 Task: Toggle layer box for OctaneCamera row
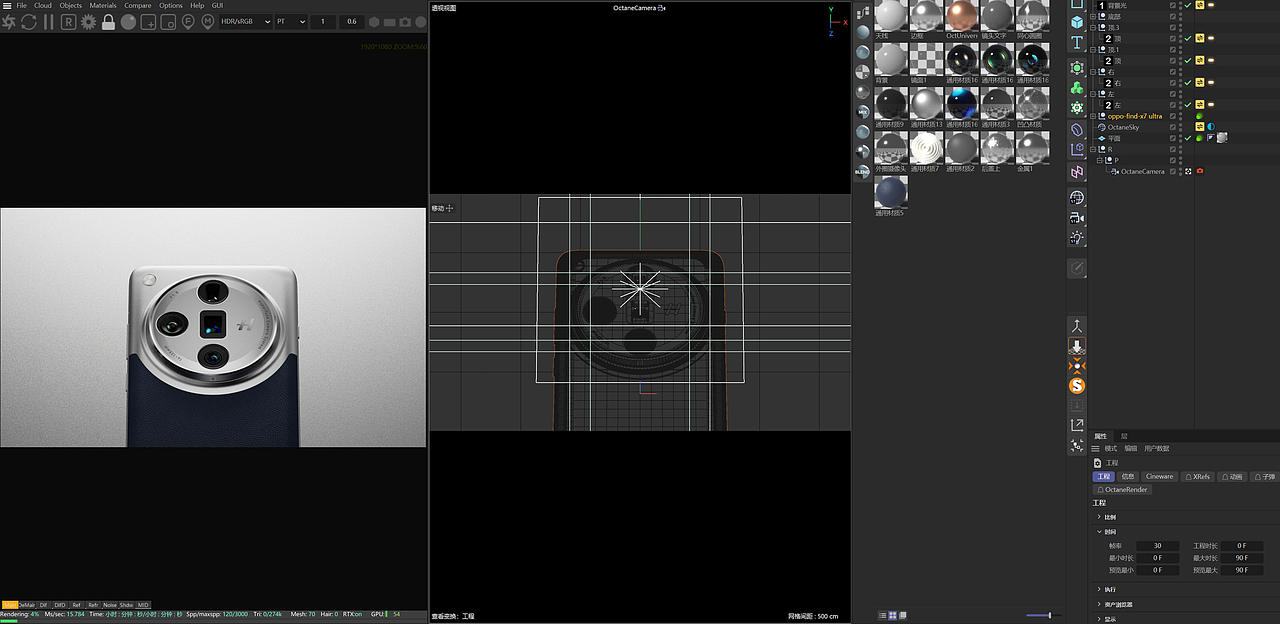1173,171
